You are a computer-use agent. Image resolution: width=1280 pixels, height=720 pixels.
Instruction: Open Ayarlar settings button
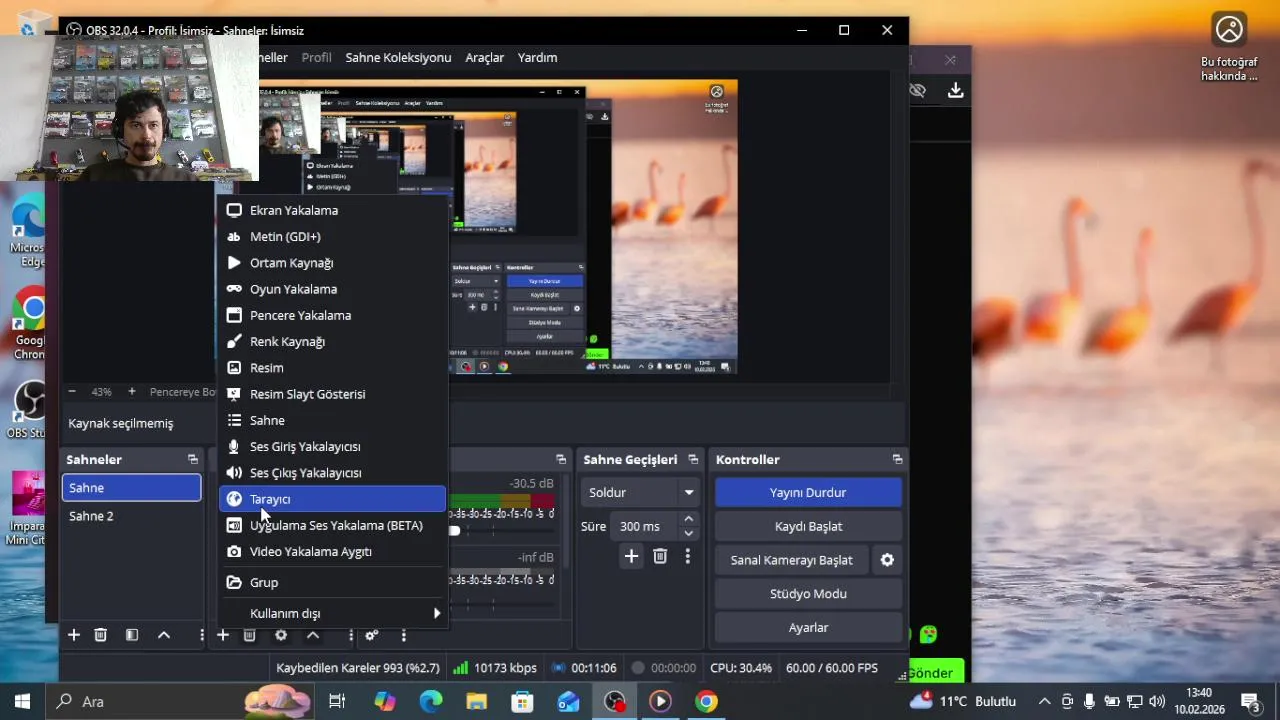(x=808, y=627)
